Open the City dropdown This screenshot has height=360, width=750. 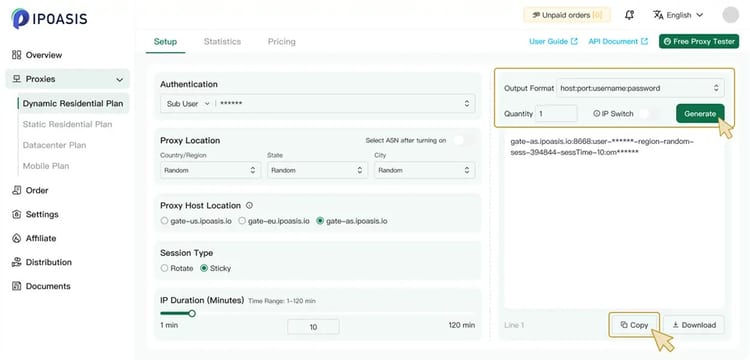click(425, 170)
